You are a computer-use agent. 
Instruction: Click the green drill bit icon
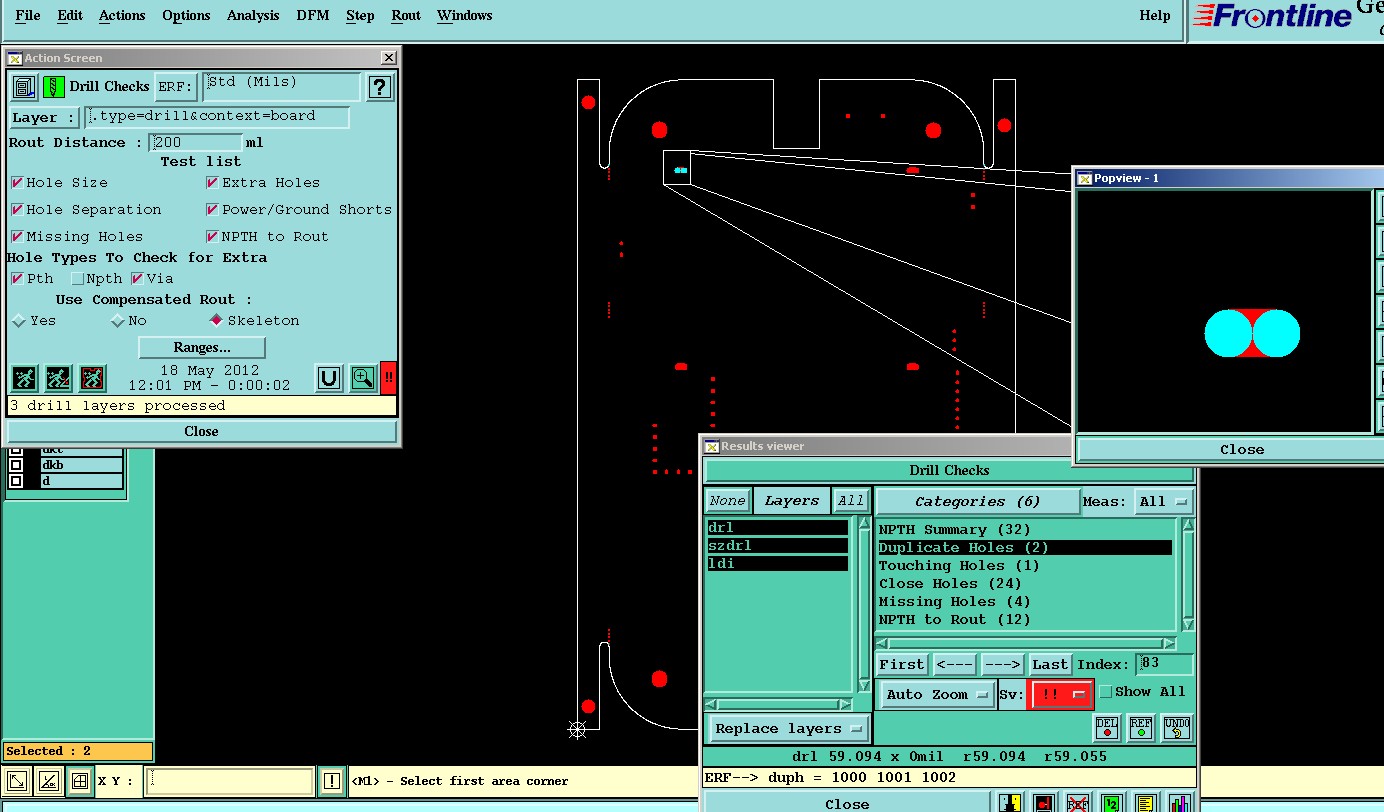(54, 87)
